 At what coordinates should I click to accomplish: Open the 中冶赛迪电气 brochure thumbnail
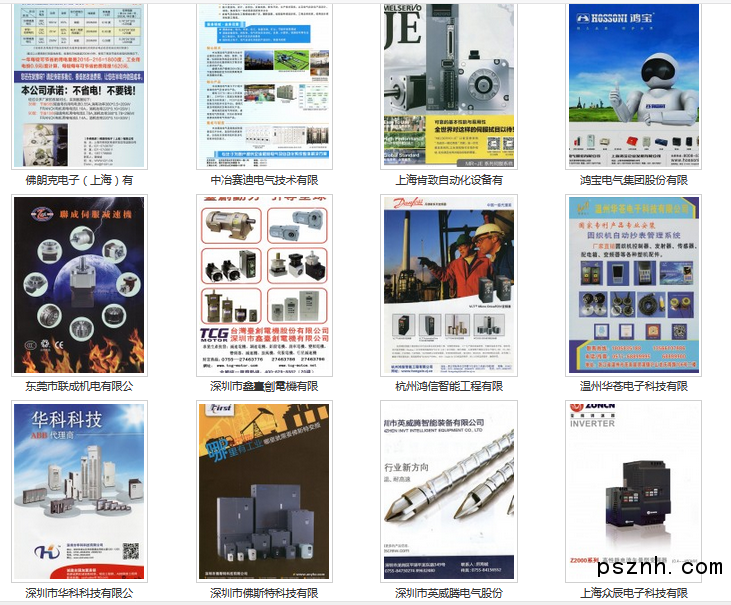click(264, 83)
